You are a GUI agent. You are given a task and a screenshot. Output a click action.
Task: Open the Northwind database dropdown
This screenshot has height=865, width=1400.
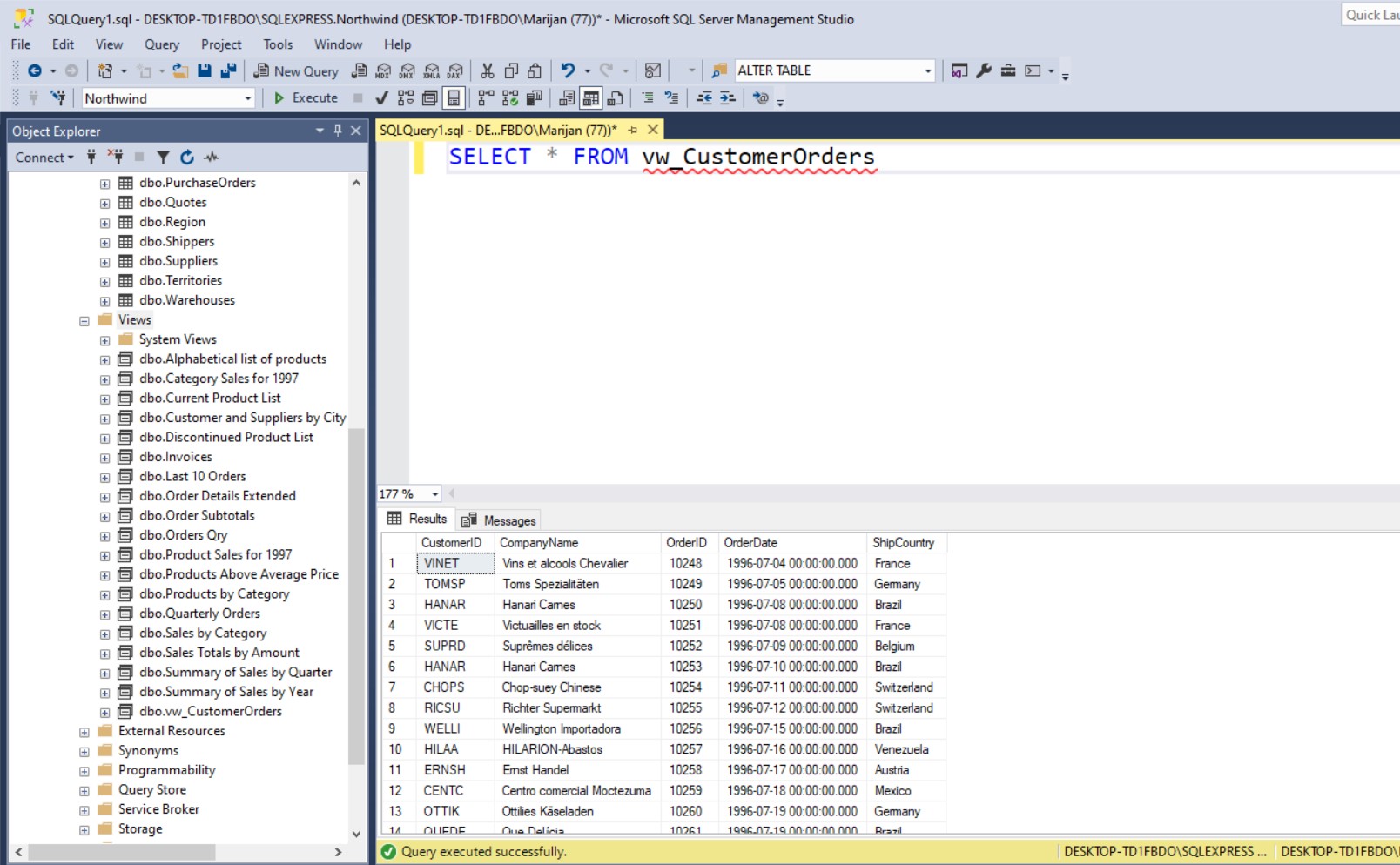pyautogui.click(x=248, y=98)
